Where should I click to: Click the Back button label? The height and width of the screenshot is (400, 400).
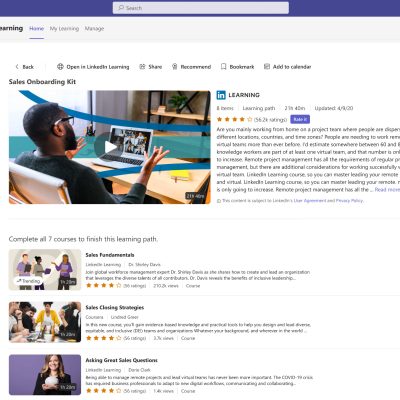pos(28,67)
